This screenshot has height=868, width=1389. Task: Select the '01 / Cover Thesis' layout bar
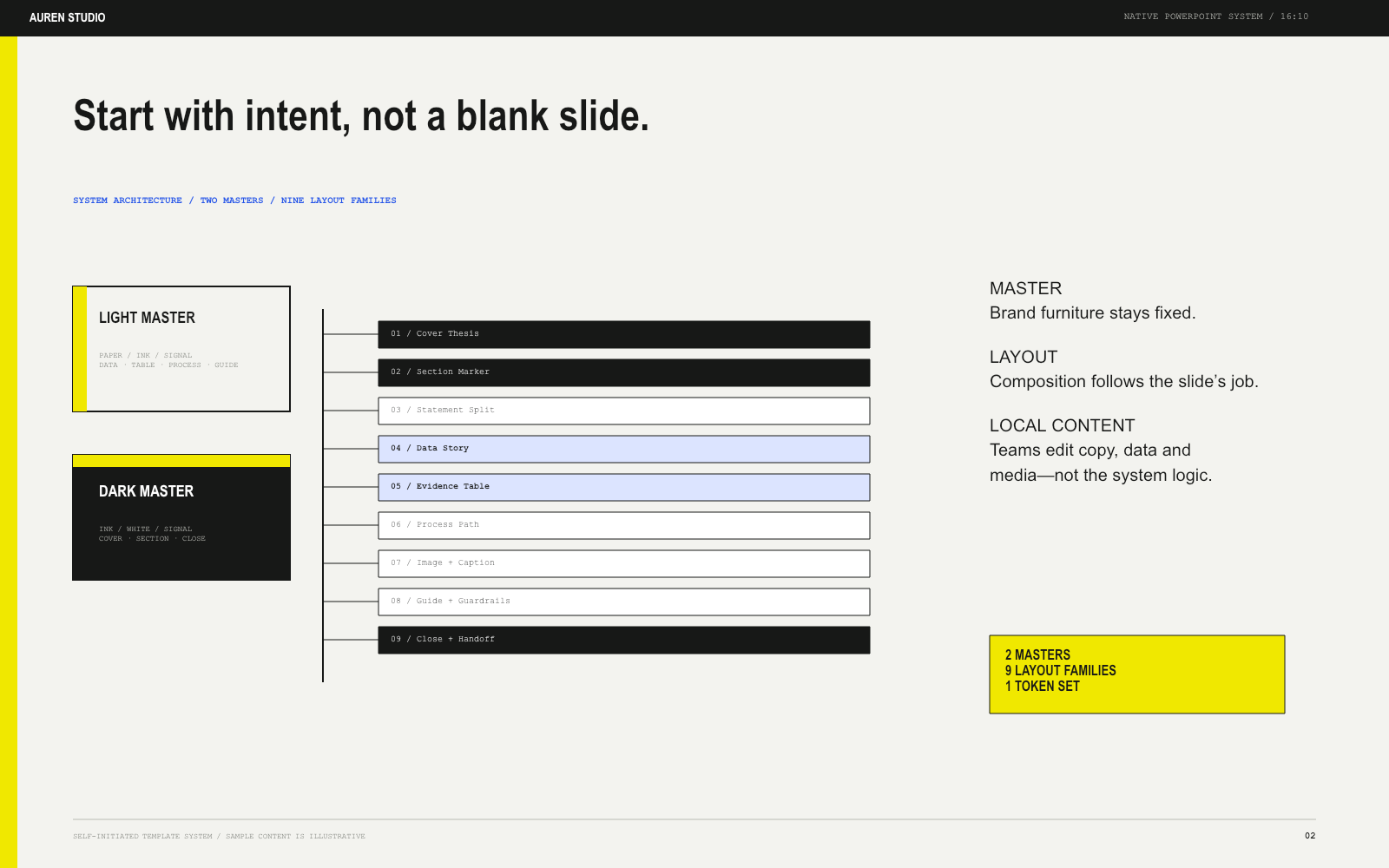(x=624, y=334)
